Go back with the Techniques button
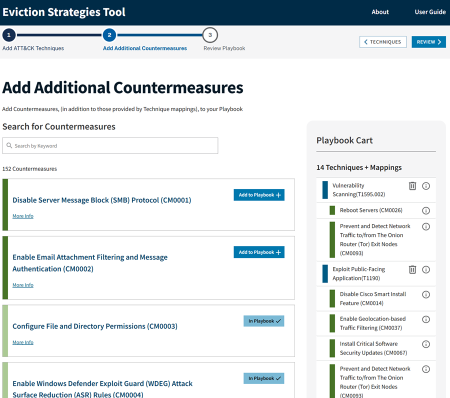The height and width of the screenshot is (398, 450). pyautogui.click(x=383, y=42)
